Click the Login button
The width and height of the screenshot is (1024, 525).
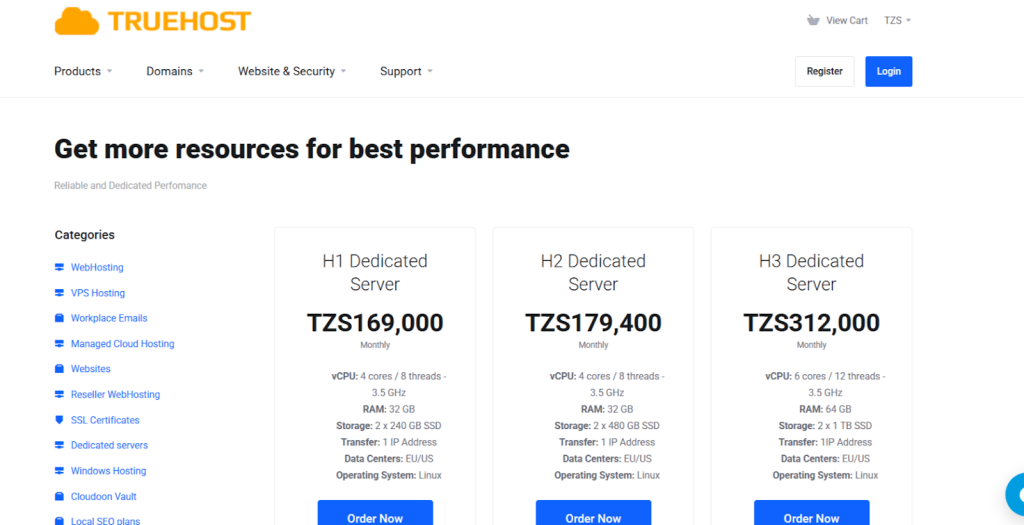click(888, 71)
